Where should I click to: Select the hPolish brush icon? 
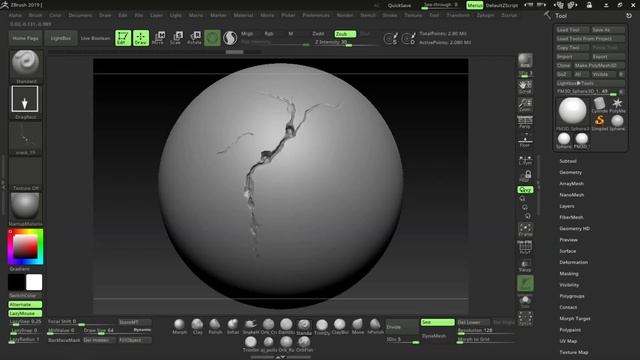tap(375, 327)
